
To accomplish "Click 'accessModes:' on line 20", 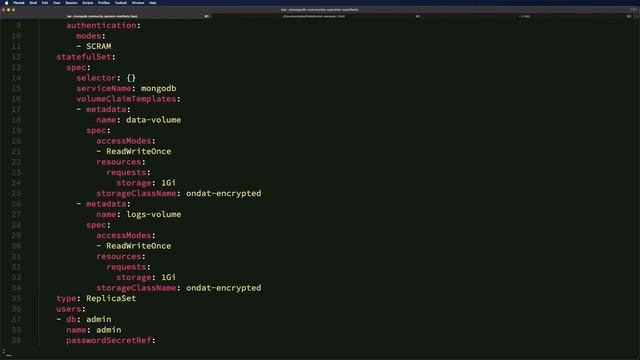I will tap(126, 141).
